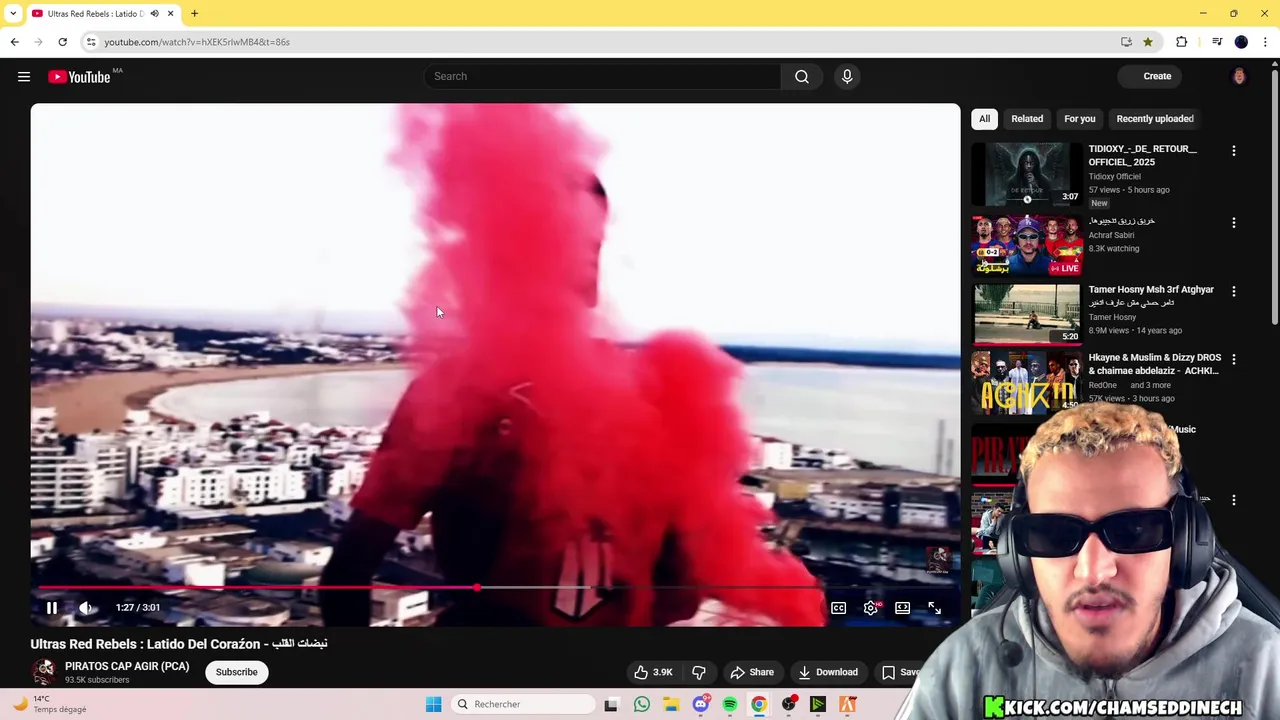This screenshot has width=1280, height=720.
Task: Open the PIRATOS CAP AGIR channel avatar
Action: click(44, 672)
